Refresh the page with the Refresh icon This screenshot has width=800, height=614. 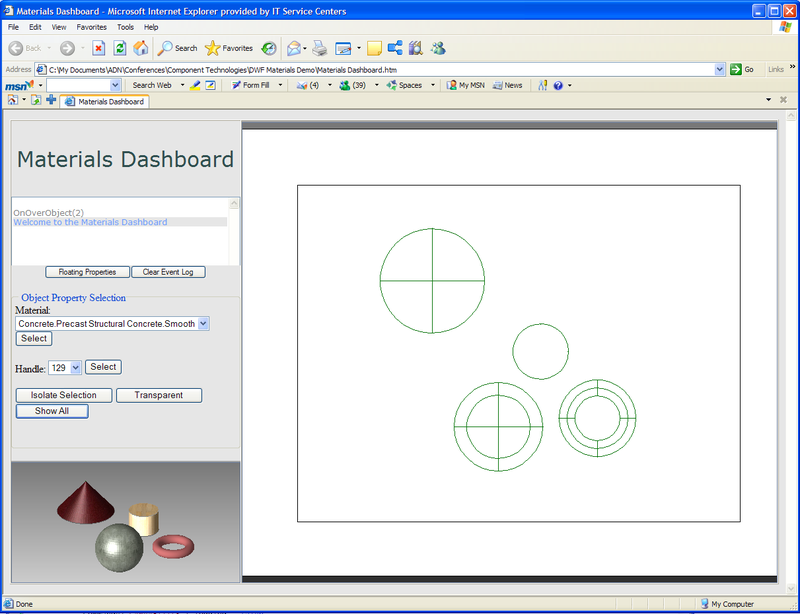[x=120, y=48]
